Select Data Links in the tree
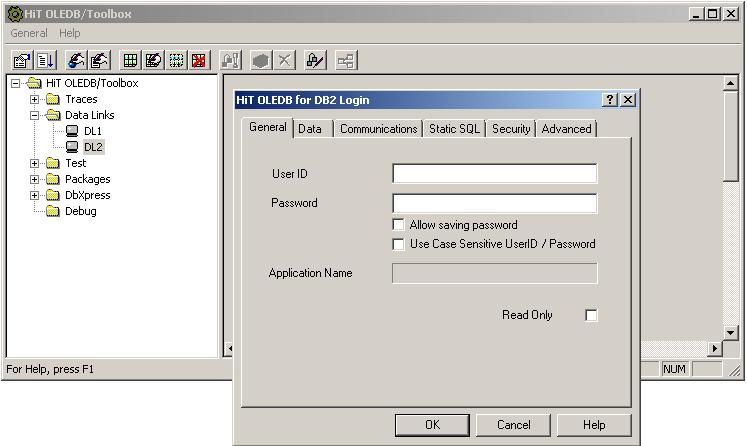The image size is (747, 446). [90, 115]
